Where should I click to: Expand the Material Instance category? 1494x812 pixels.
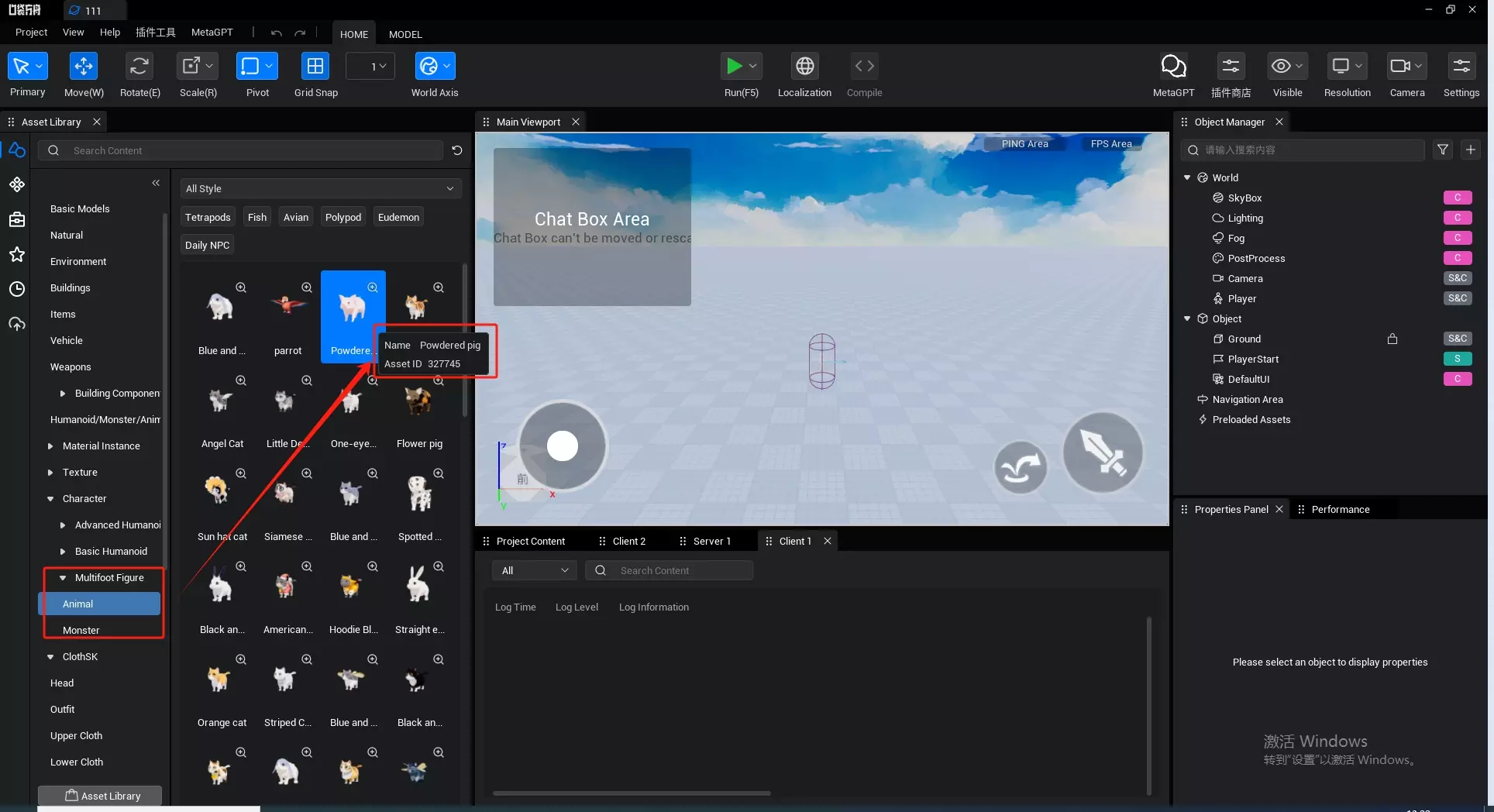coord(50,446)
